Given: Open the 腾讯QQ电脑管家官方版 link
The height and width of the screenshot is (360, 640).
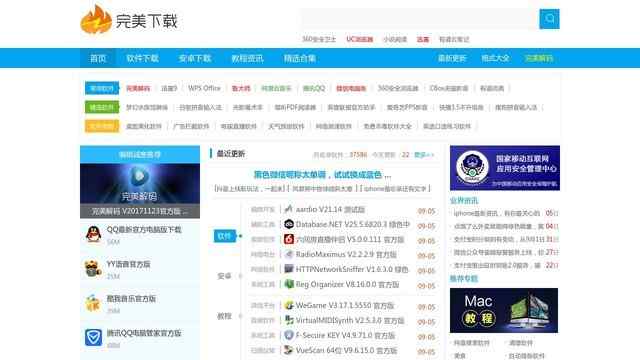Looking at the screenshot, I should pos(144,333).
